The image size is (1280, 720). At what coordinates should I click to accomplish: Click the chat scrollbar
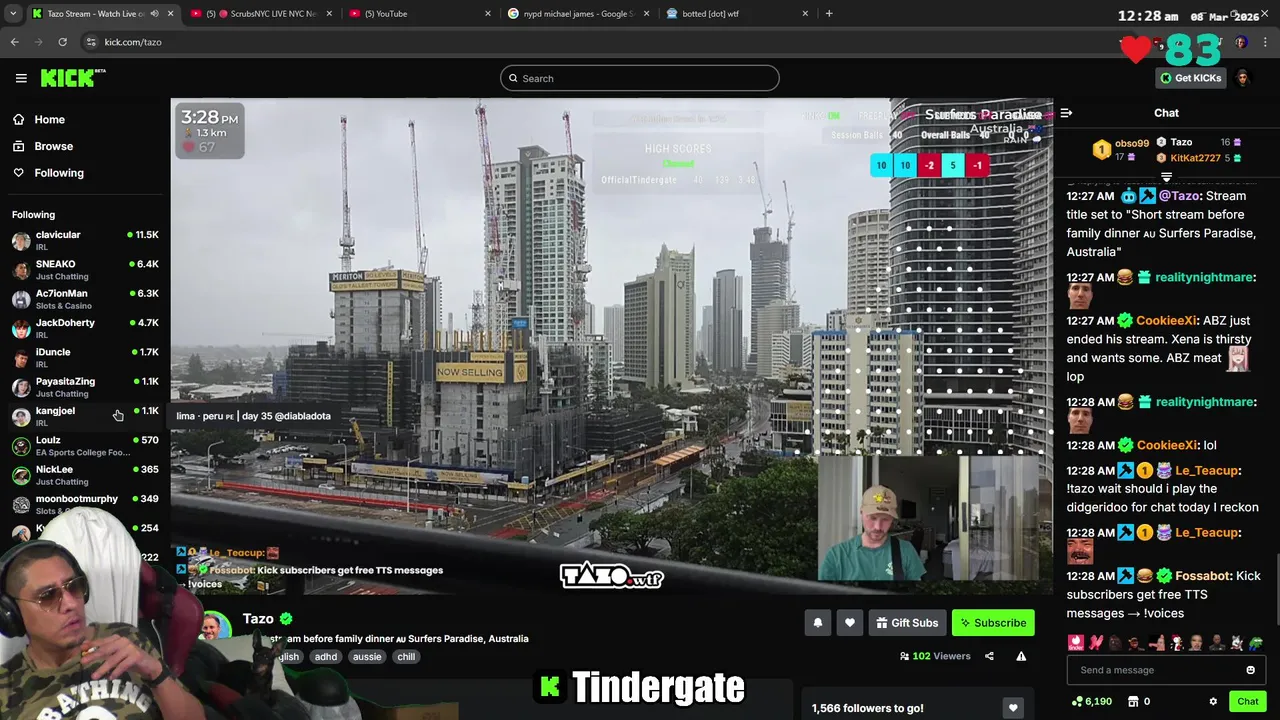1276,590
